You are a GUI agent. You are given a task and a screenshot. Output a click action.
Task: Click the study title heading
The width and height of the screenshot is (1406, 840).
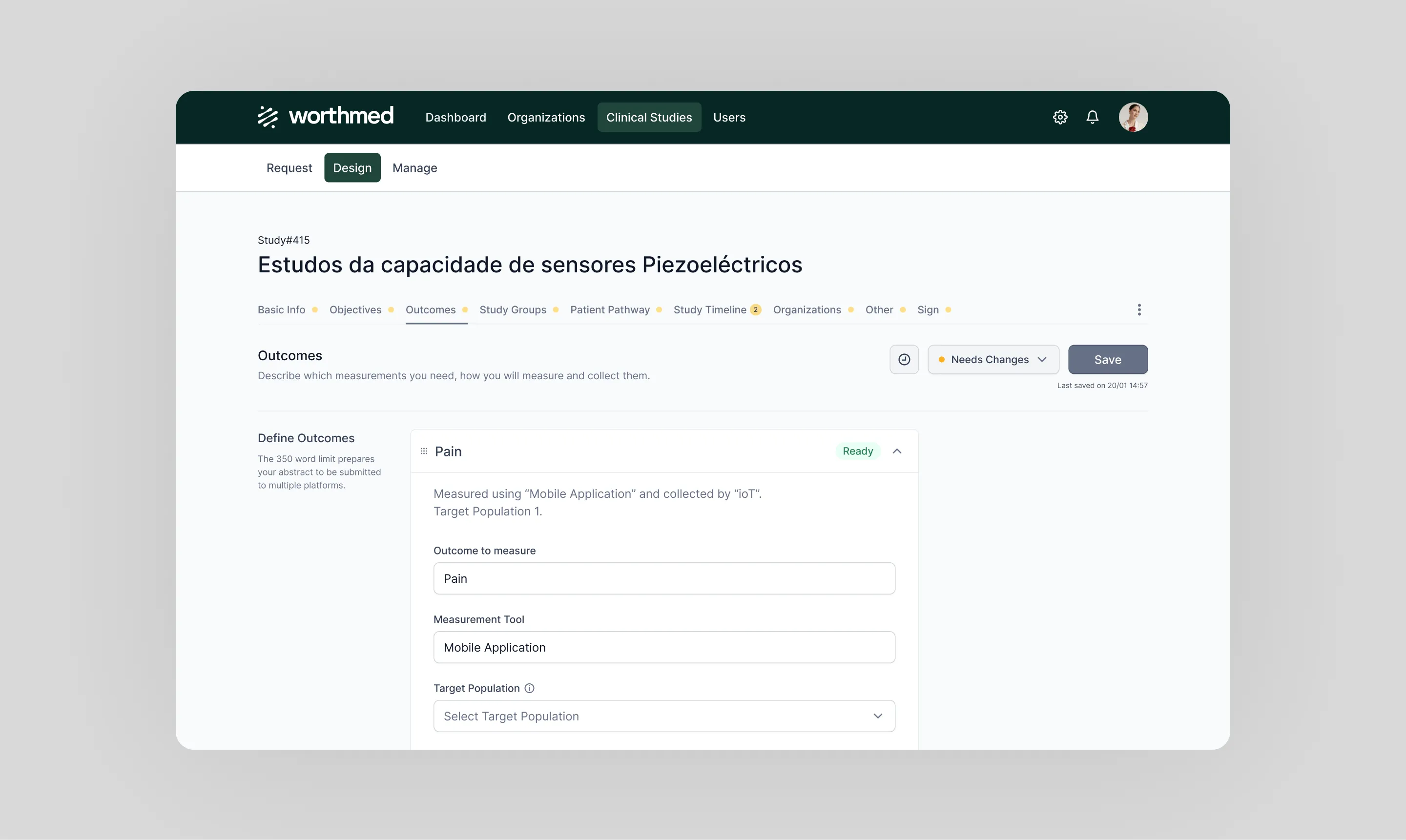coord(530,265)
